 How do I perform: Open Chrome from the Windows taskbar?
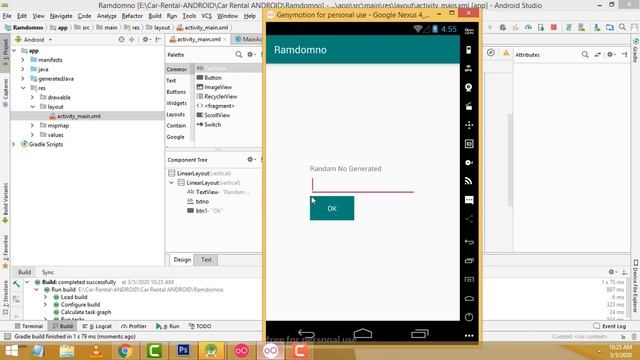[x=125, y=351]
